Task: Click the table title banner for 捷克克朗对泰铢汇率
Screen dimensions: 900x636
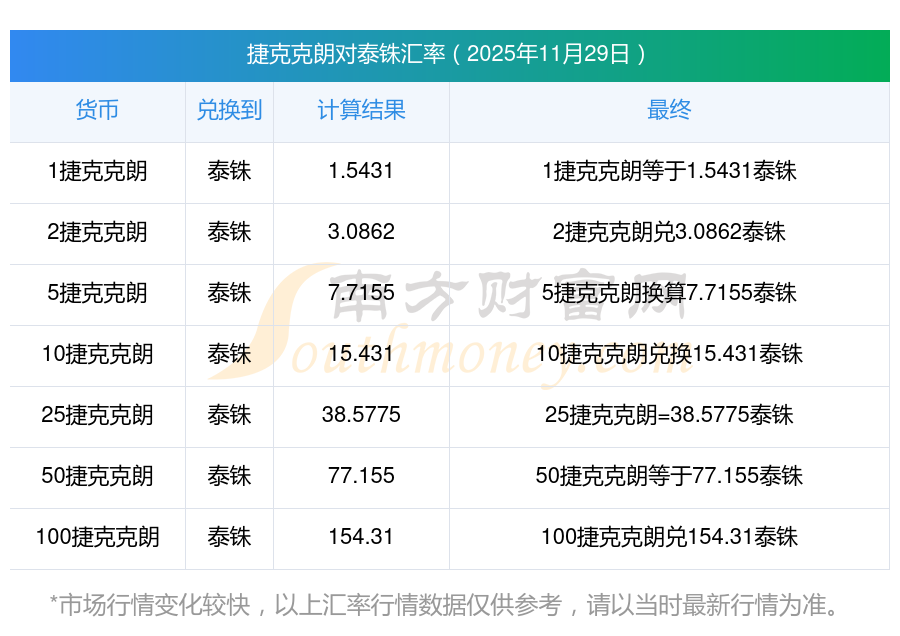Action: point(449,55)
